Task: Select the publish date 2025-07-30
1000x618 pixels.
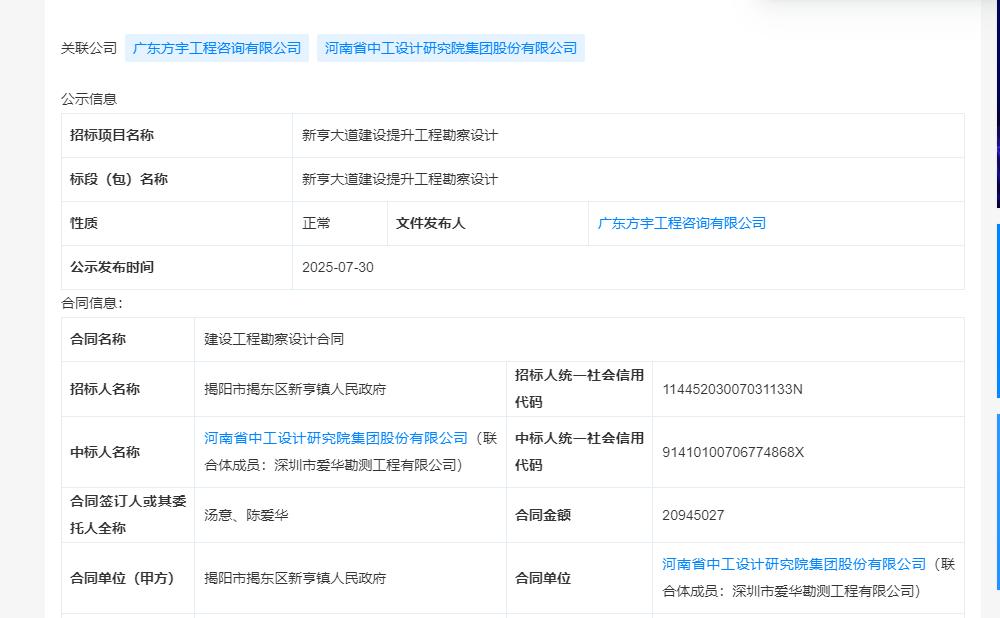Action: pos(338,267)
